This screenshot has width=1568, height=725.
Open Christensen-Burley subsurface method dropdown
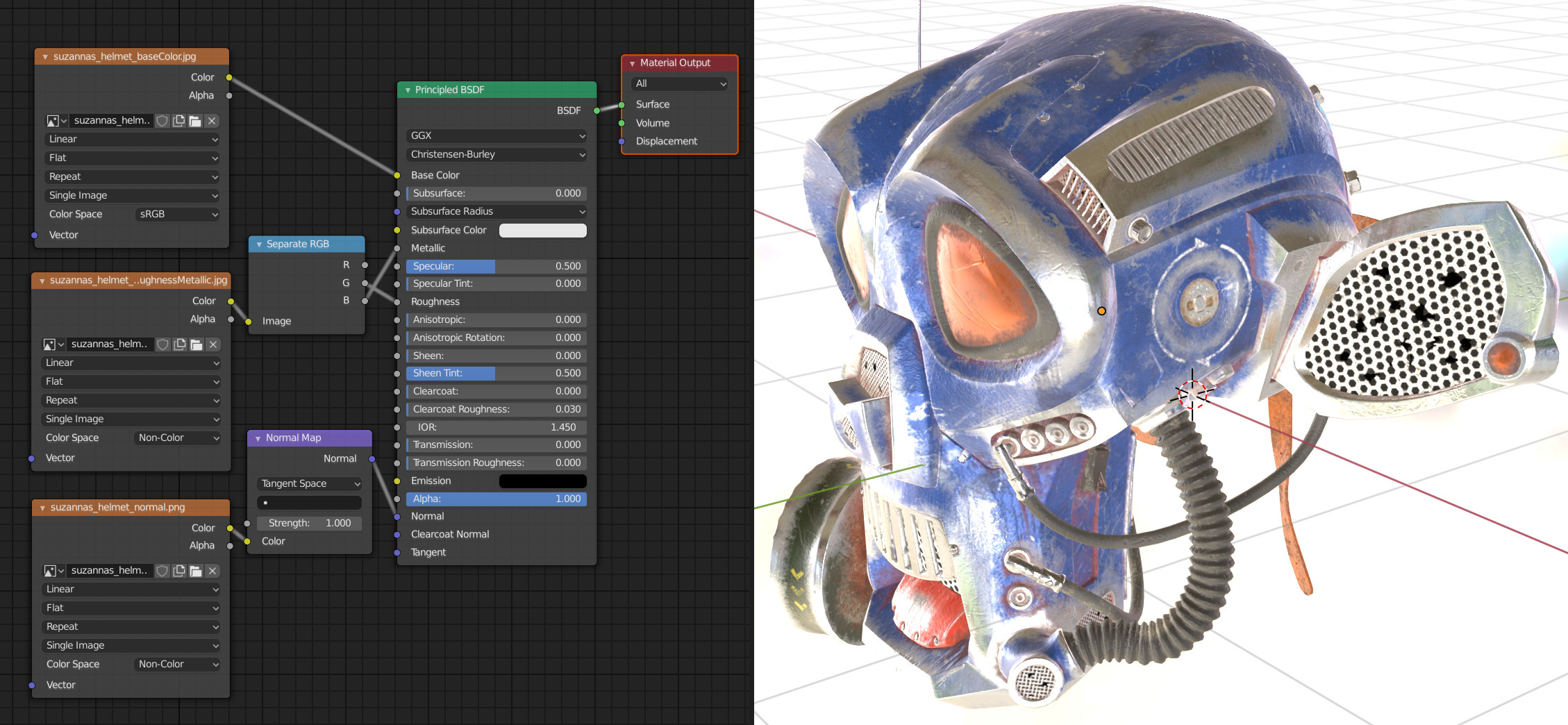497,155
